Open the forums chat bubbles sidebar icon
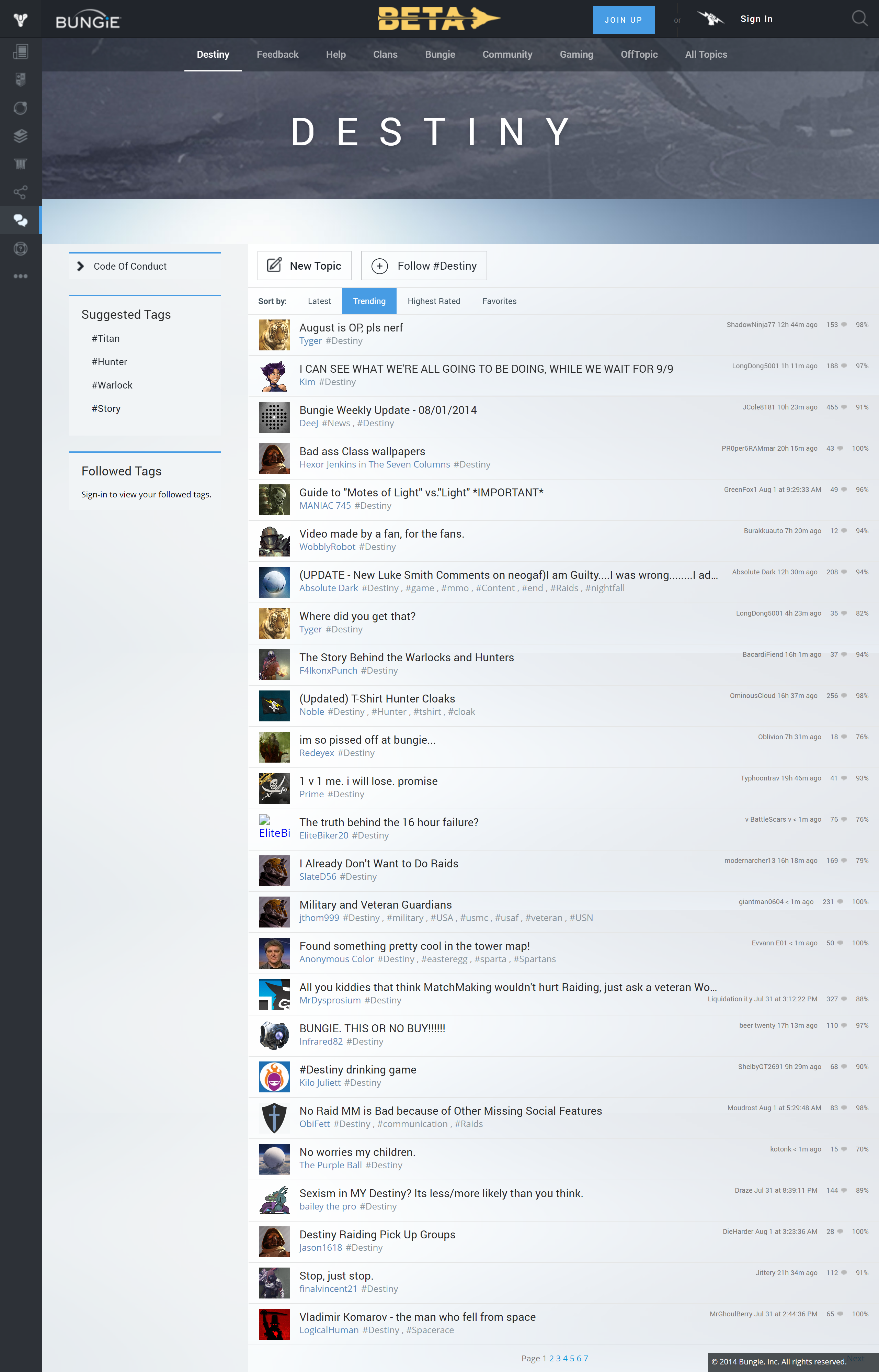 coord(21,221)
